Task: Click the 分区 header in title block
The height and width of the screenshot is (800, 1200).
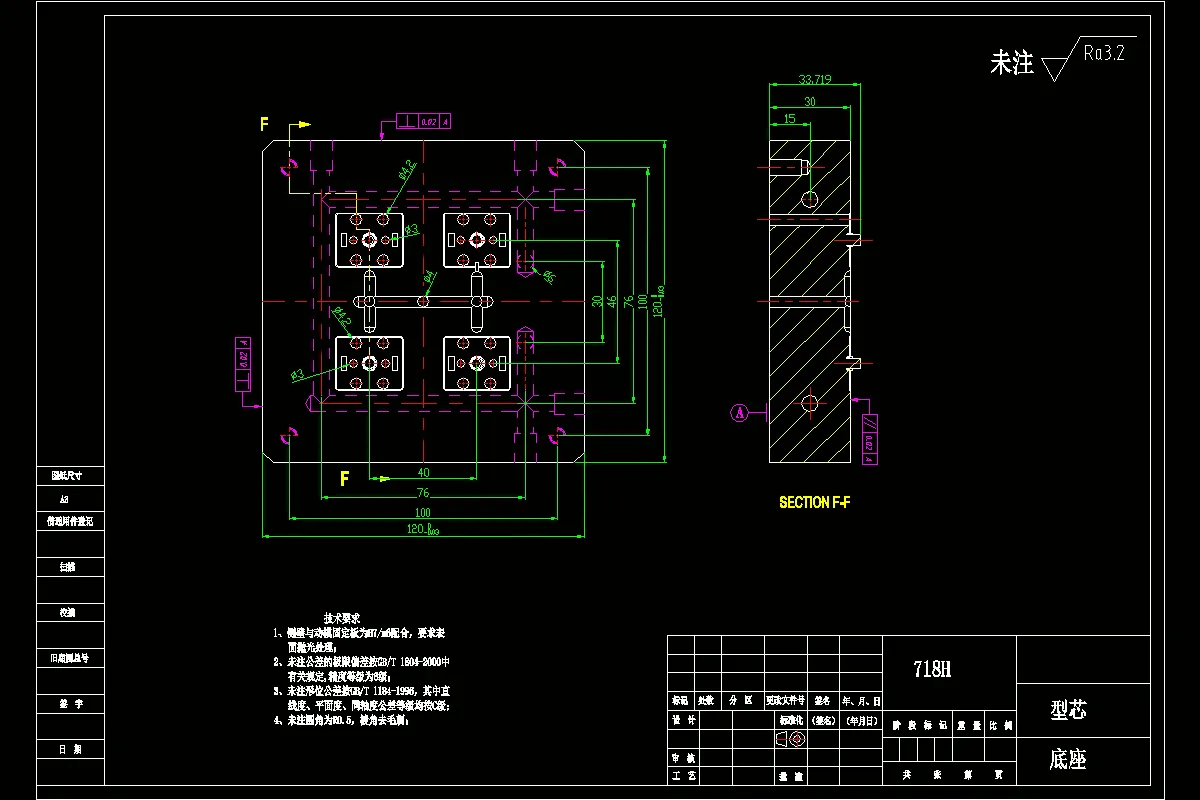Action: tap(741, 701)
